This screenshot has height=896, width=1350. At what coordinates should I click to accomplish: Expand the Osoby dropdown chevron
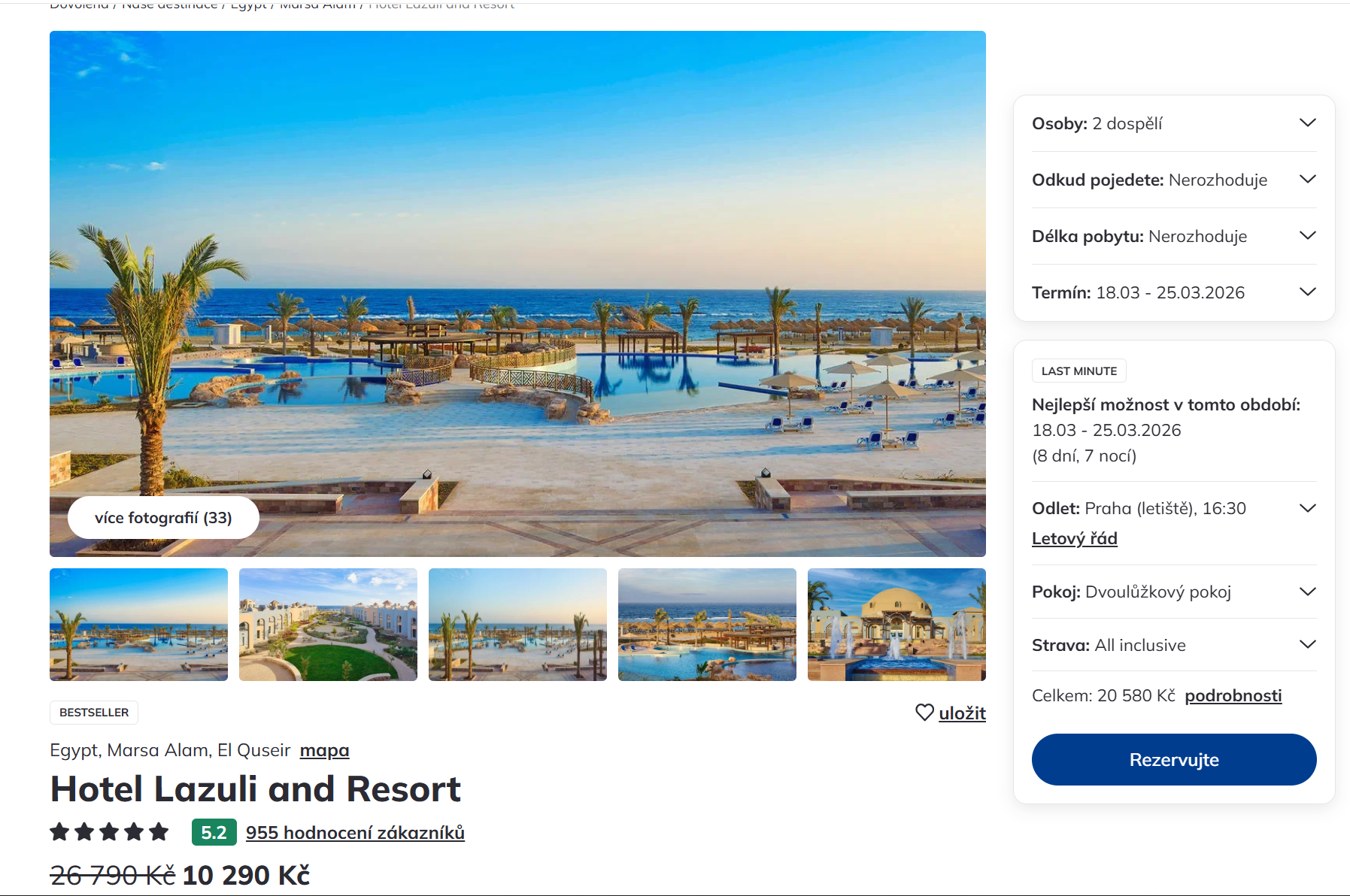[1308, 123]
